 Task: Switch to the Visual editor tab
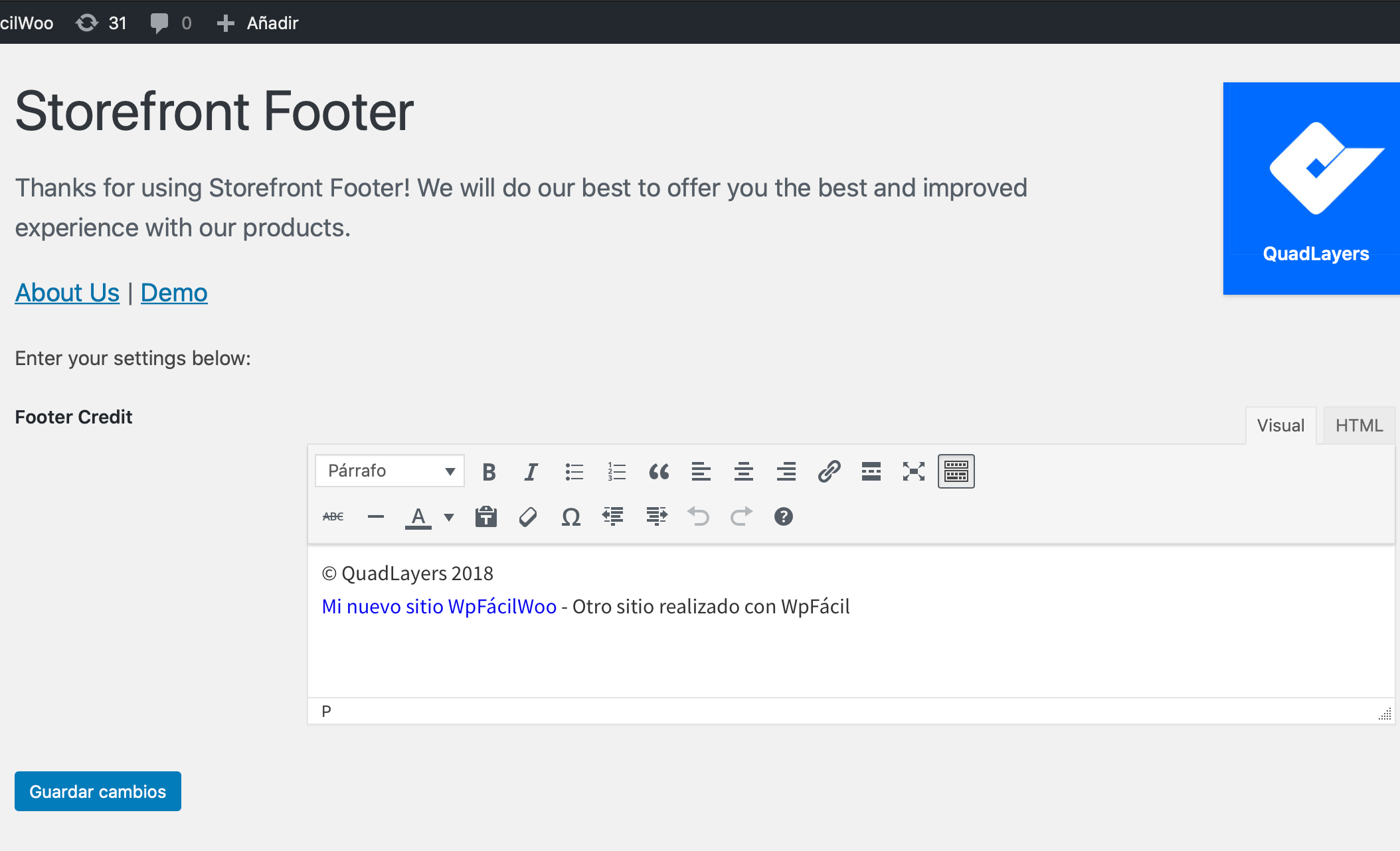(1280, 425)
